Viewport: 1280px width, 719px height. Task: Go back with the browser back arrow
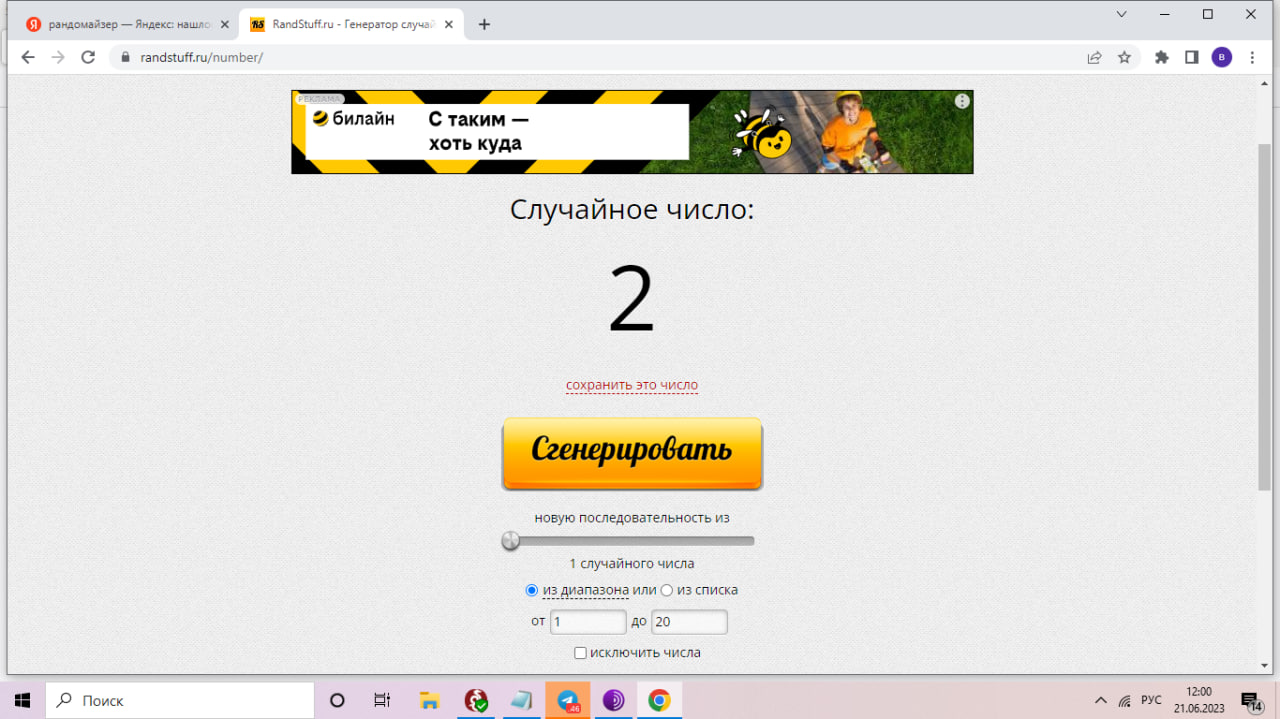point(28,57)
